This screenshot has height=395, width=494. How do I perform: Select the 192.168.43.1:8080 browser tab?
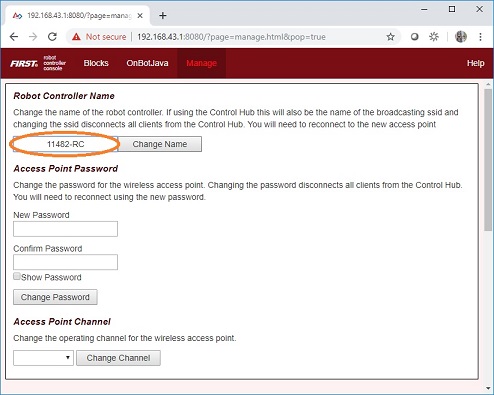(77, 16)
